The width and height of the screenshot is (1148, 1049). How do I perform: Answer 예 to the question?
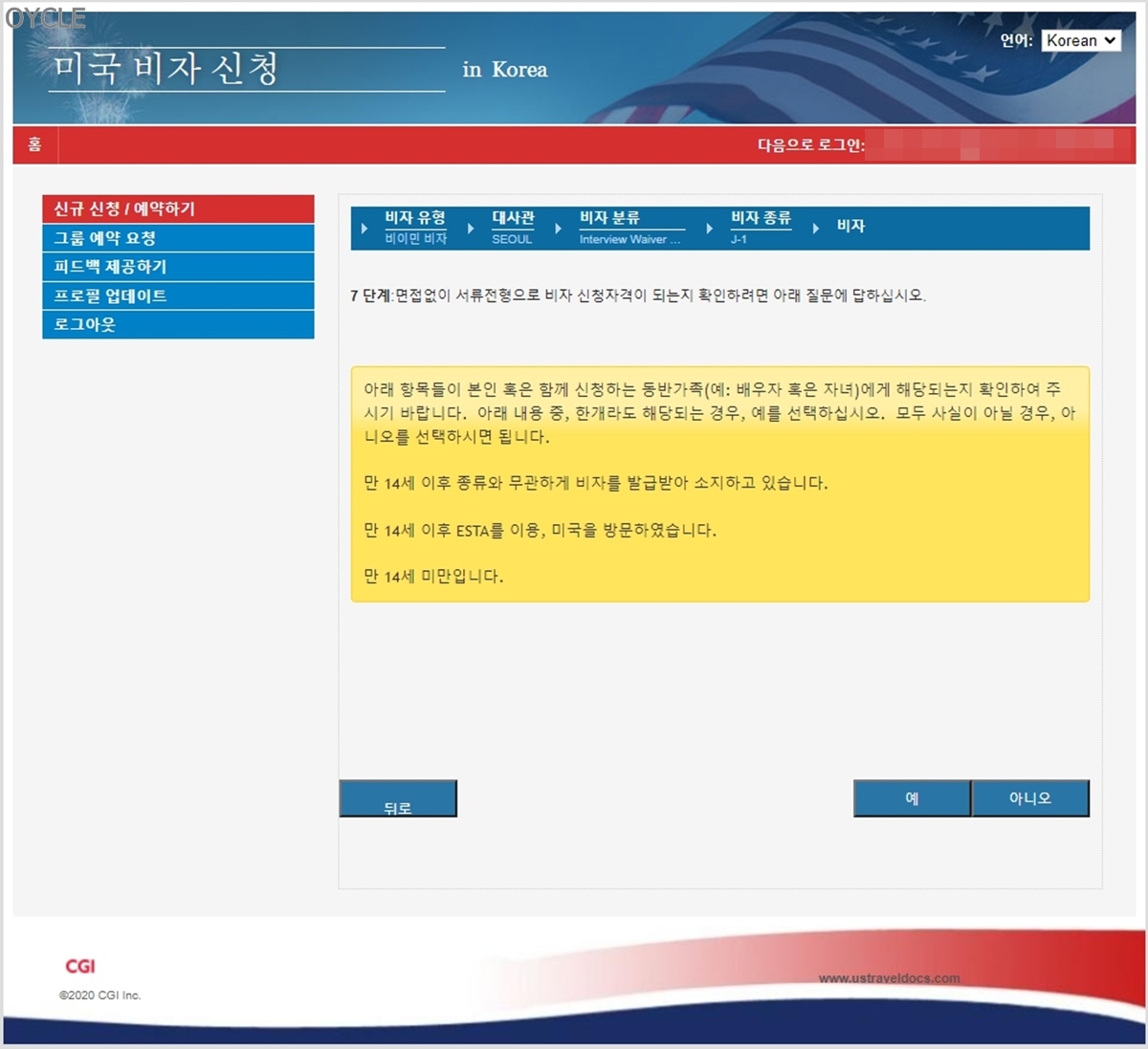912,798
